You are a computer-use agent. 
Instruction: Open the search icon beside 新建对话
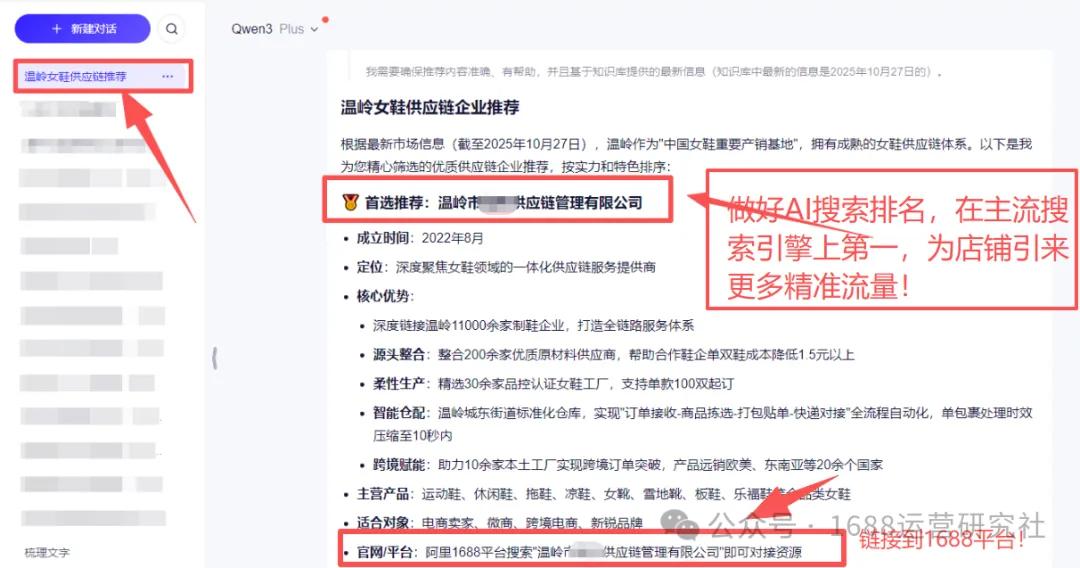(172, 29)
